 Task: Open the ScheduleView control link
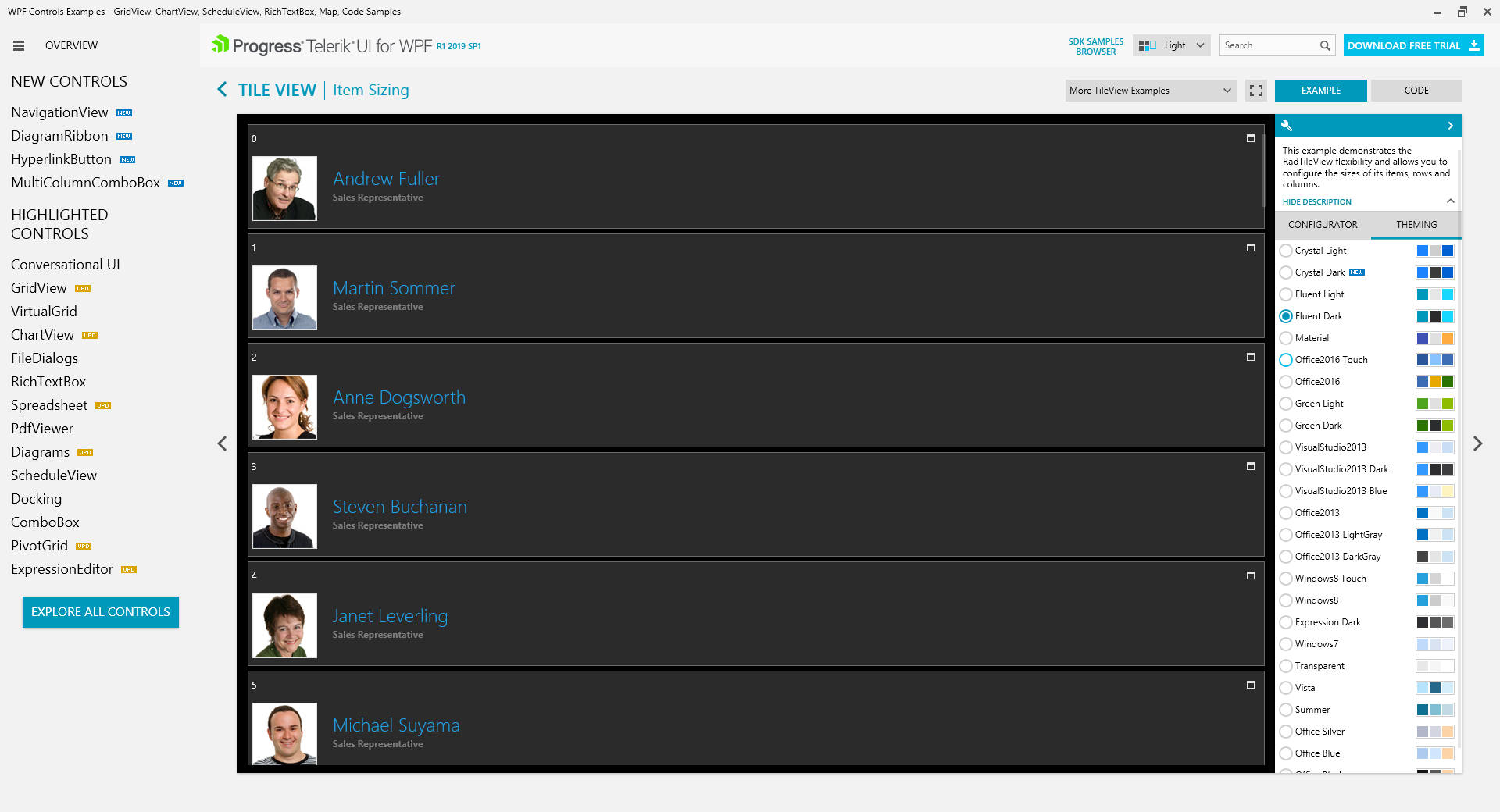(x=54, y=475)
